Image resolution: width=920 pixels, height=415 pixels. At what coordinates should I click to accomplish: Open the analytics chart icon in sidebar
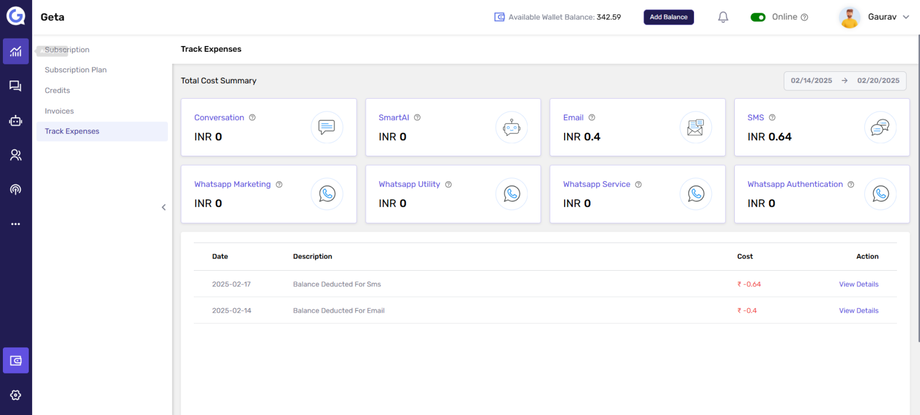point(15,51)
